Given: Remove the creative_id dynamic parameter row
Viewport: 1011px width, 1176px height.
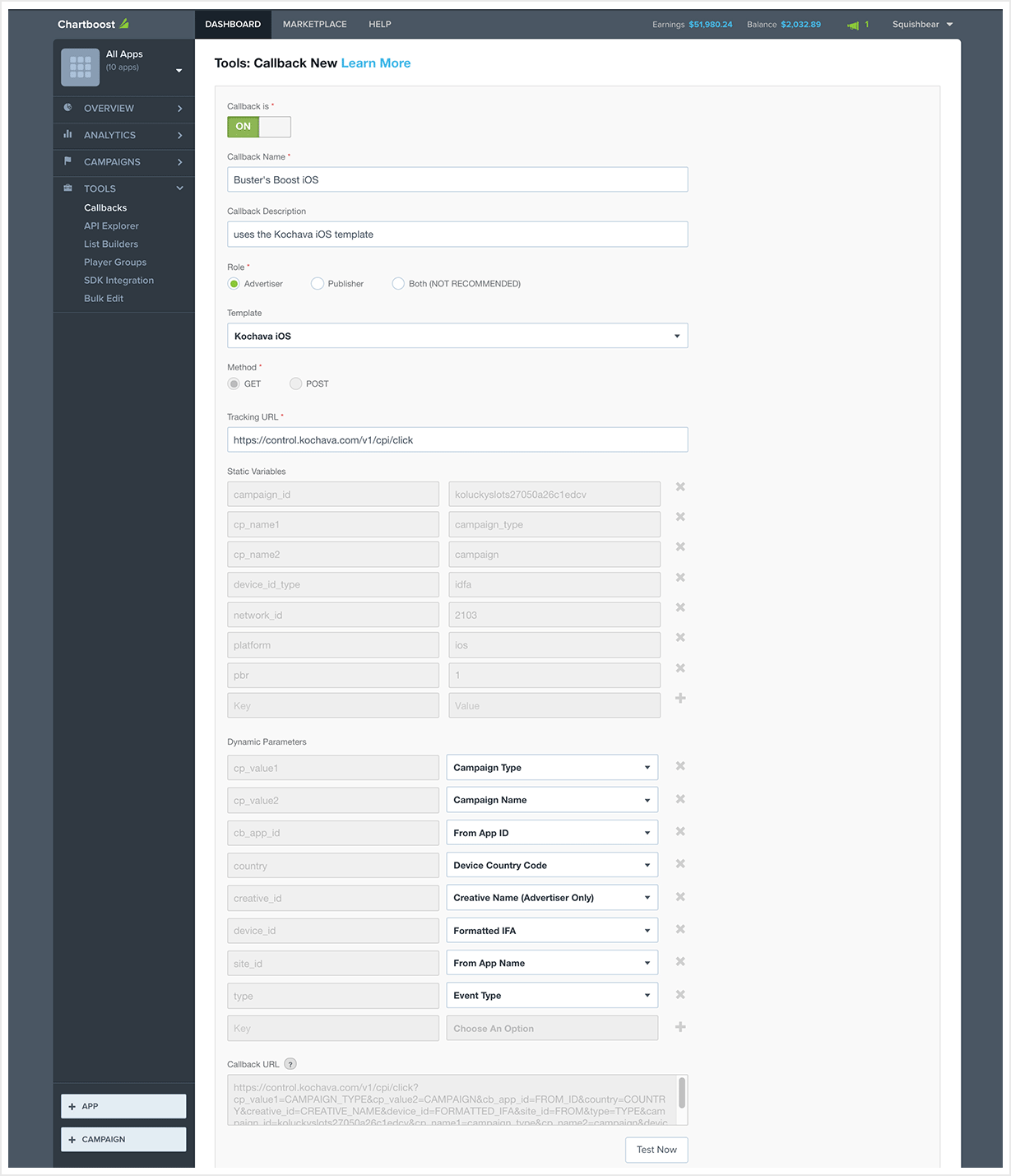Looking at the screenshot, I should click(680, 896).
